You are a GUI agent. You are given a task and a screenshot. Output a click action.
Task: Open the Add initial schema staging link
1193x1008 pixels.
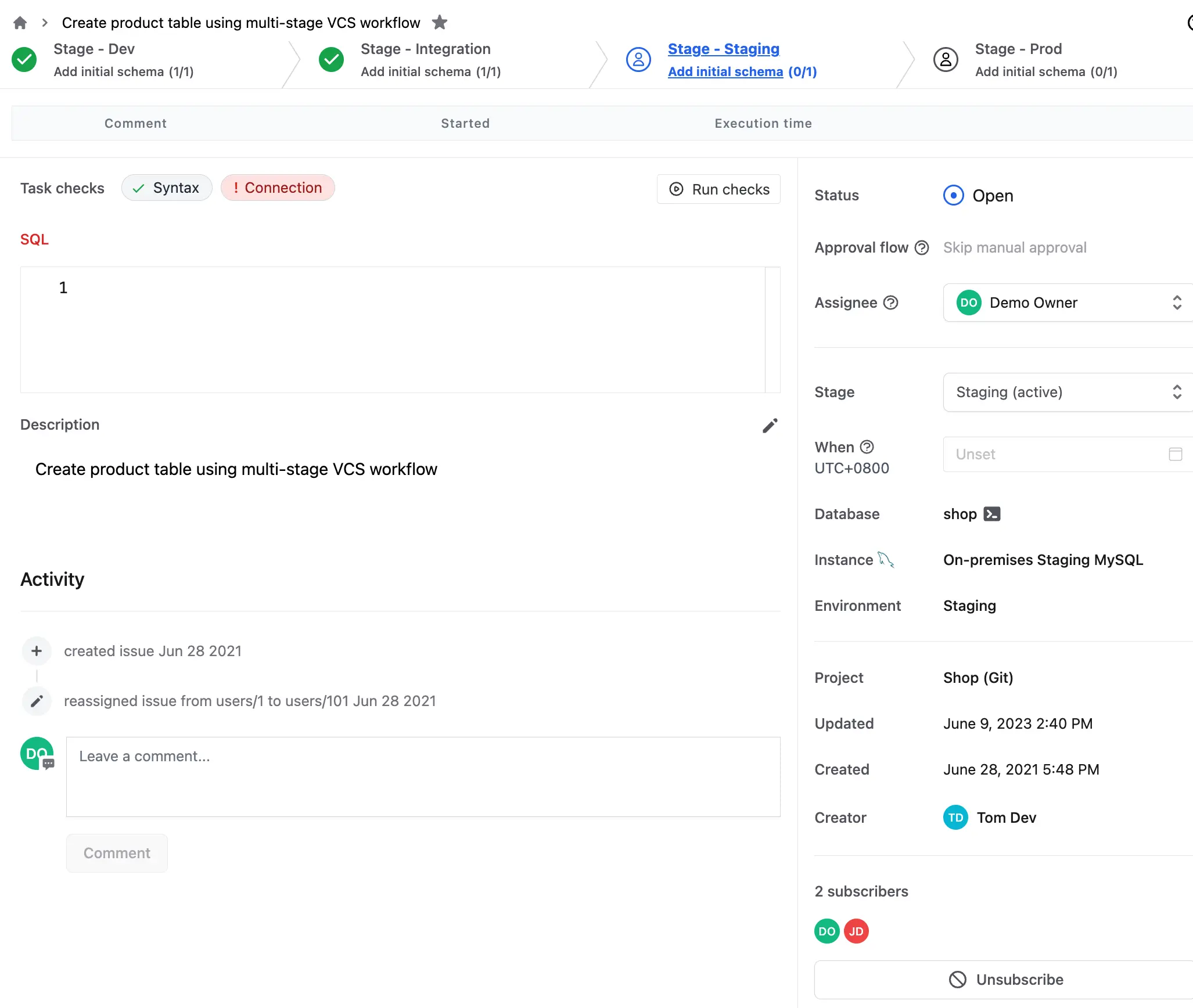[x=725, y=72]
